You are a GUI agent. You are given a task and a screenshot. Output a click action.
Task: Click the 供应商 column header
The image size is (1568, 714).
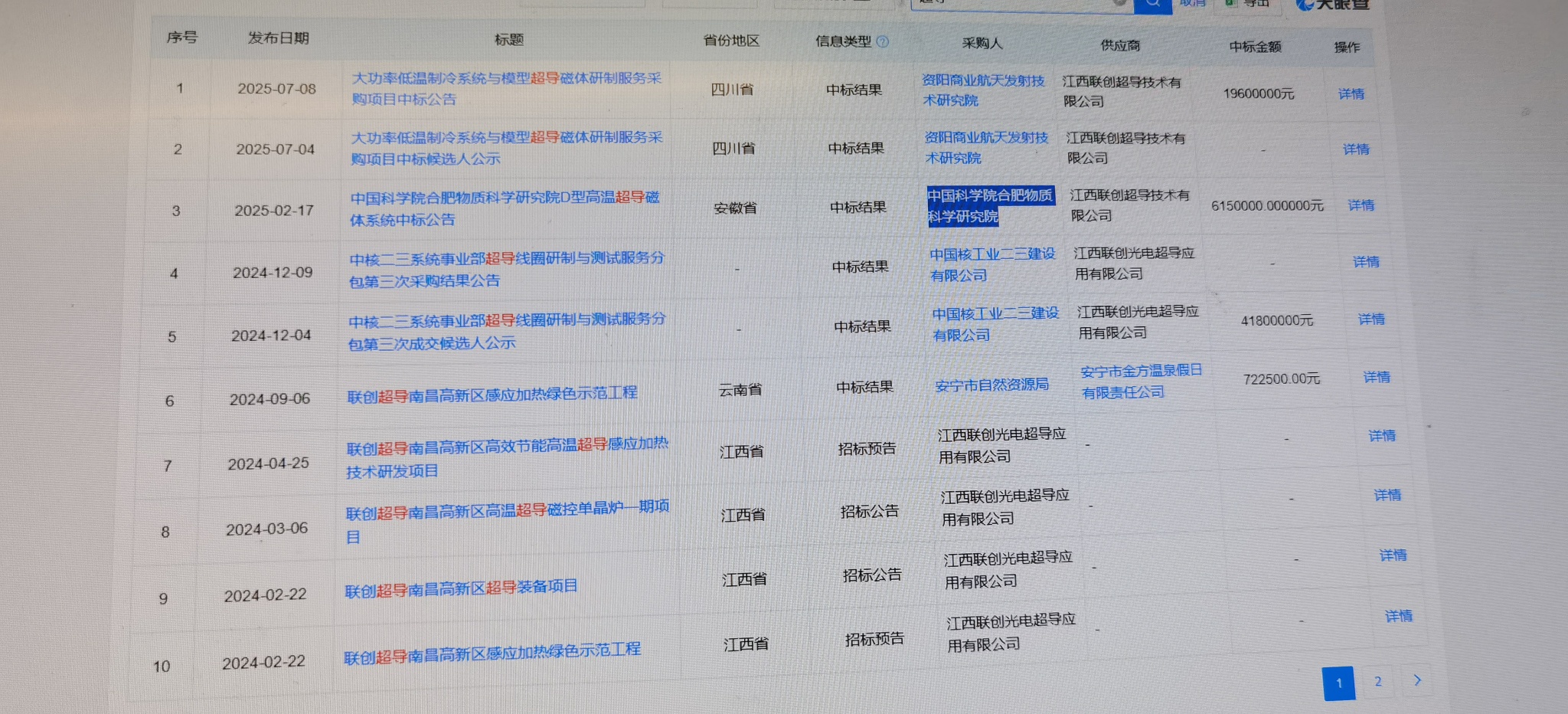[1120, 46]
